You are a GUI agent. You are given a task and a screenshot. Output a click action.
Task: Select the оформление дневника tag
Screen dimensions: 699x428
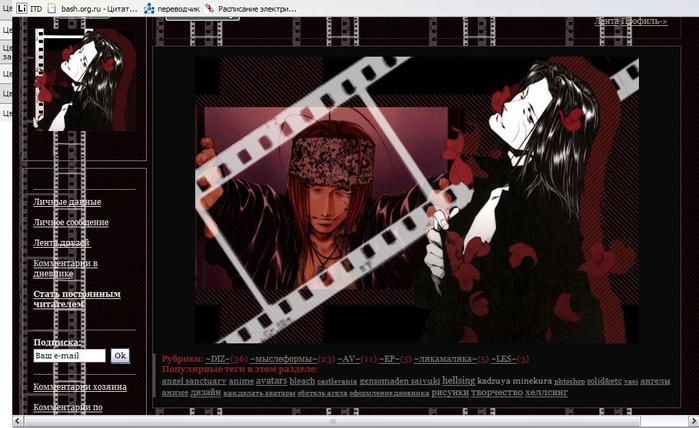pyautogui.click(x=389, y=393)
